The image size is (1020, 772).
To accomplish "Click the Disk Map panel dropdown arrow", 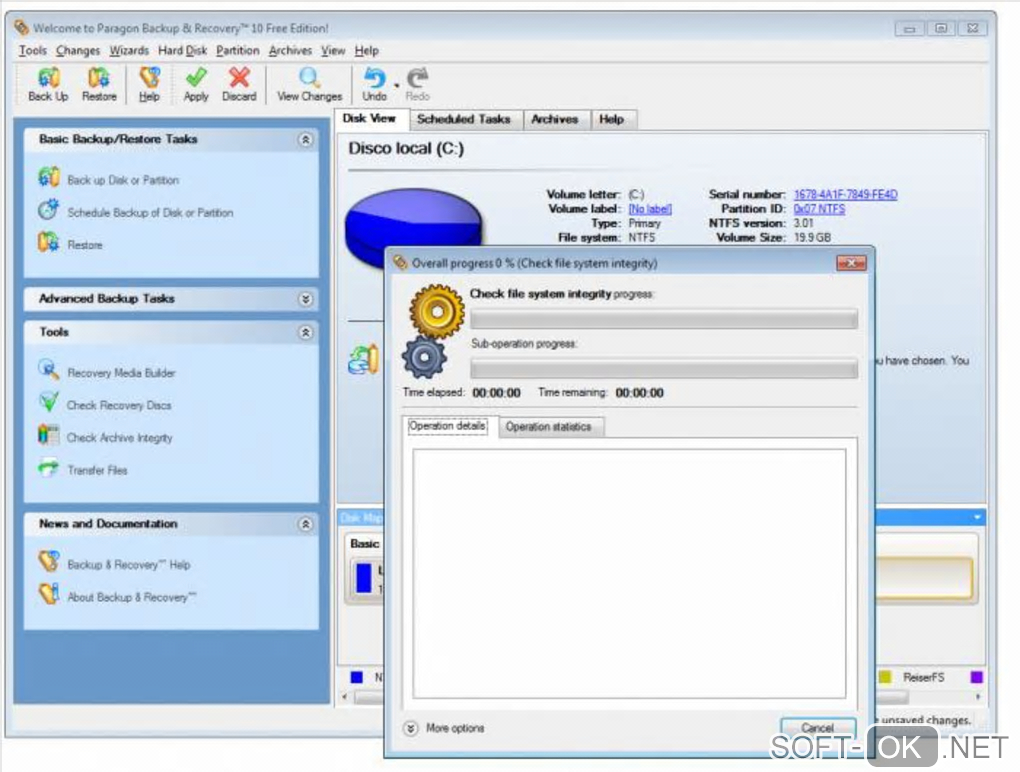I will 977,518.
